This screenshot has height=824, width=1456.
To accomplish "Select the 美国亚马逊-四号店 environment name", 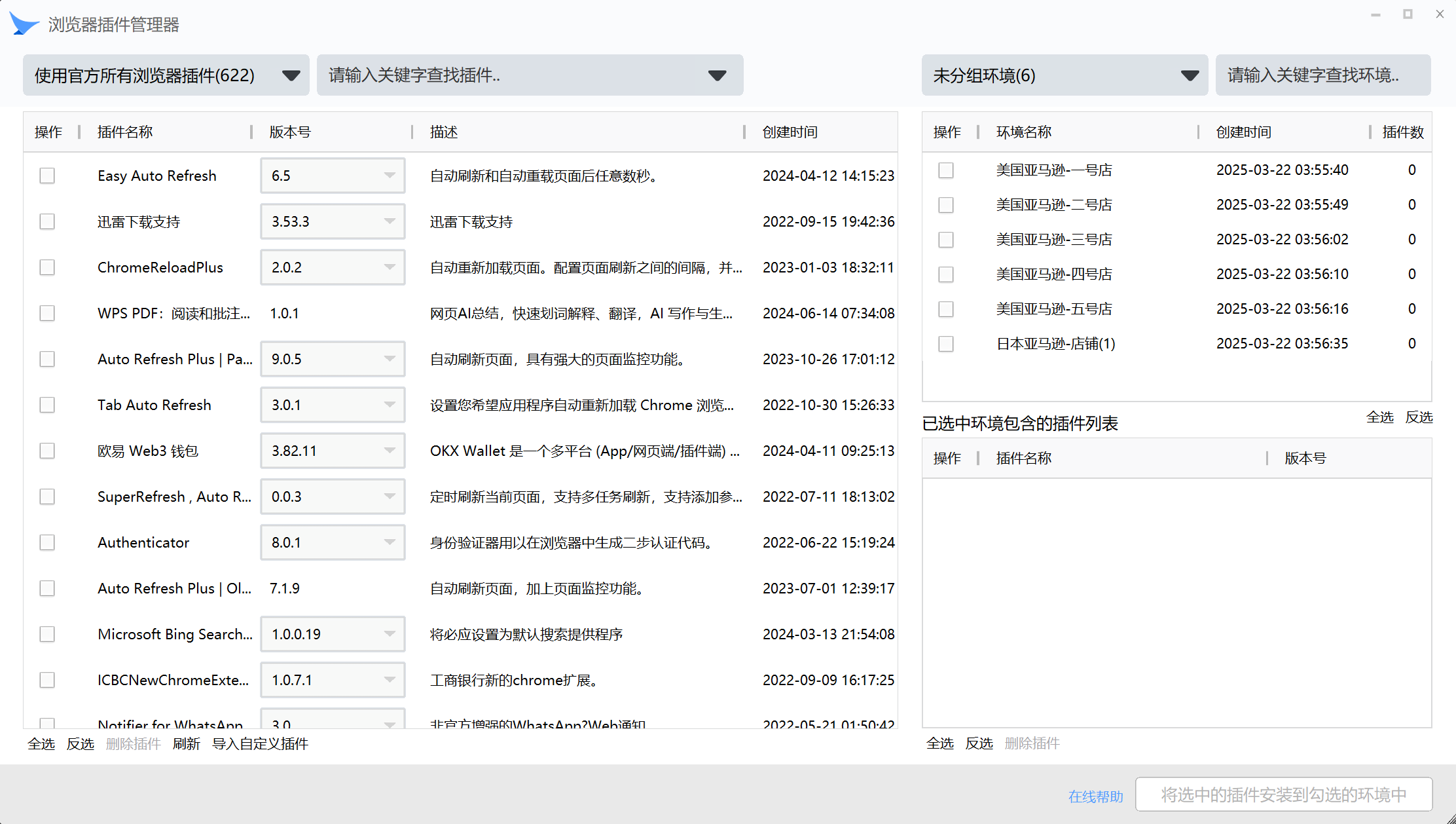I will pos(1054,274).
